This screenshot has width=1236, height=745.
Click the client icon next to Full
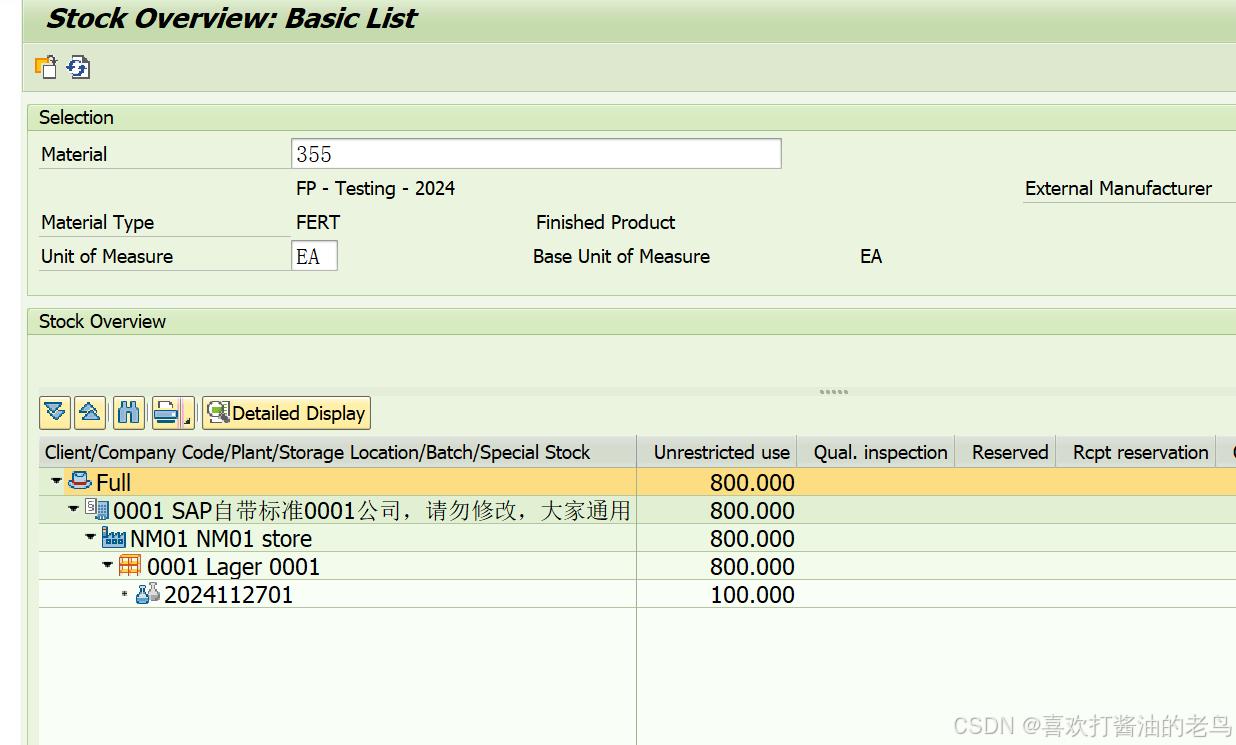point(79,481)
